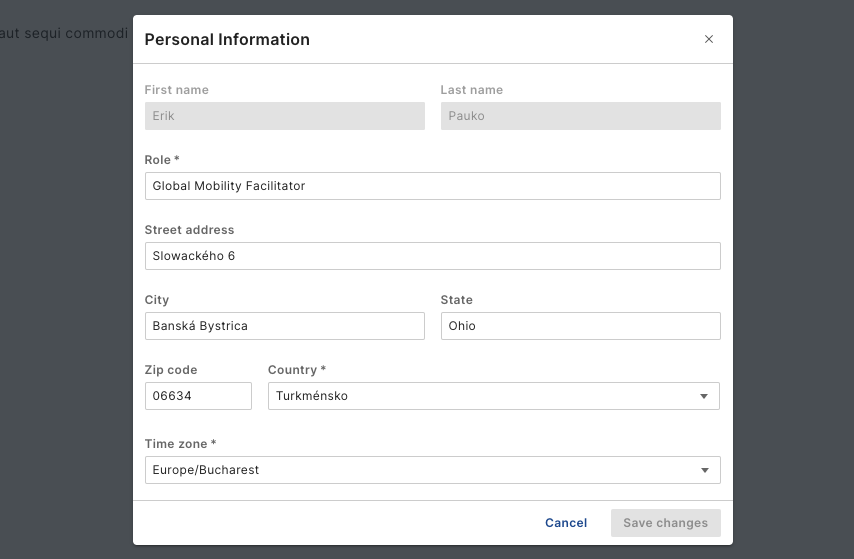The image size is (854, 559).
Task: Open the Country select showing Turkménsko
Action: [x=480, y=396]
